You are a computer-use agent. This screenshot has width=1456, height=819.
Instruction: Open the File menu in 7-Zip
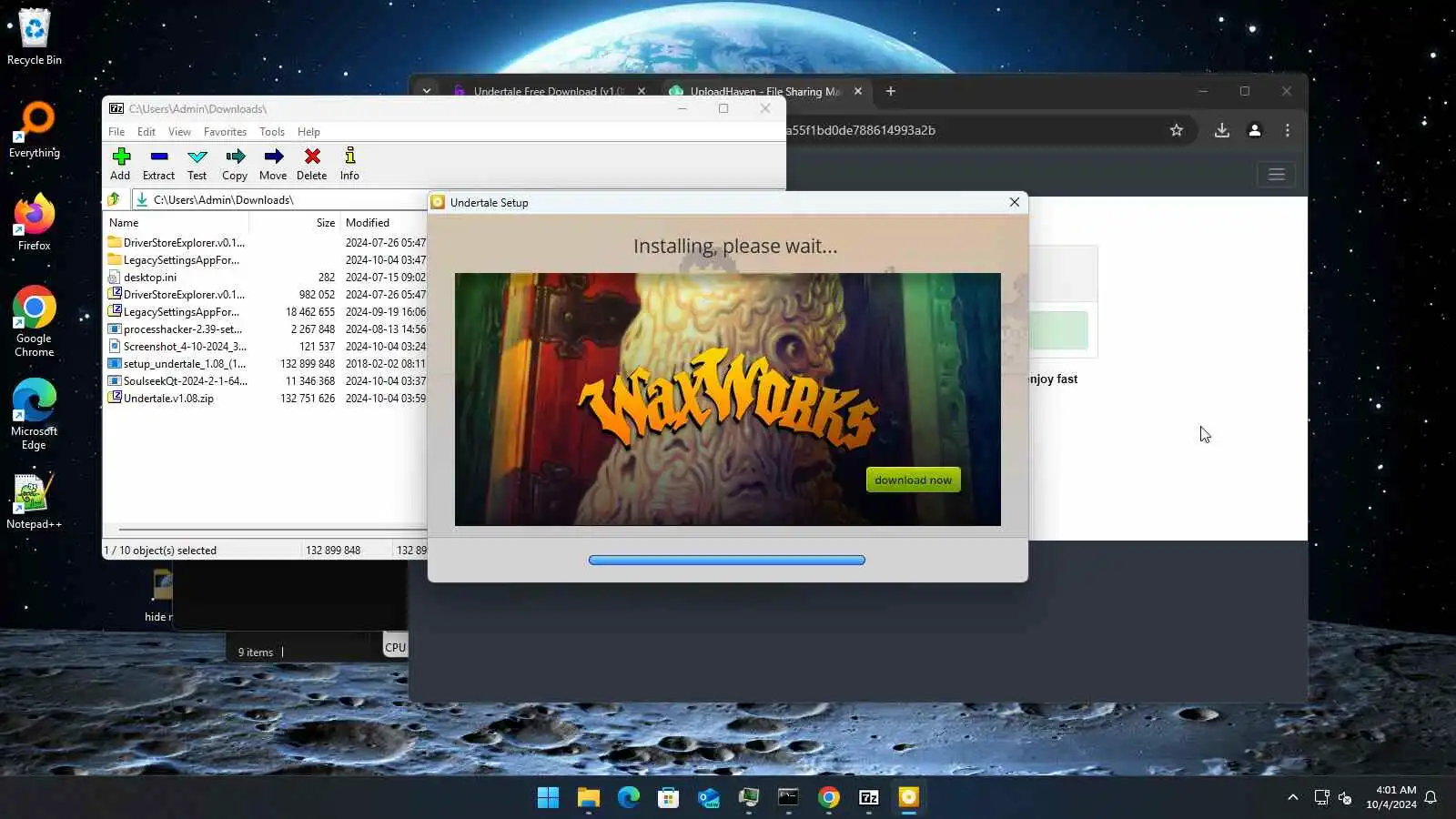click(x=116, y=132)
